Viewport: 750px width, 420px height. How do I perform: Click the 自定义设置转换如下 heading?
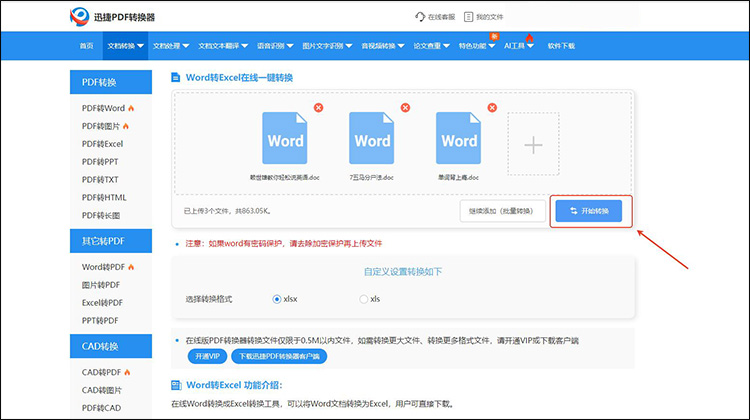(x=403, y=272)
